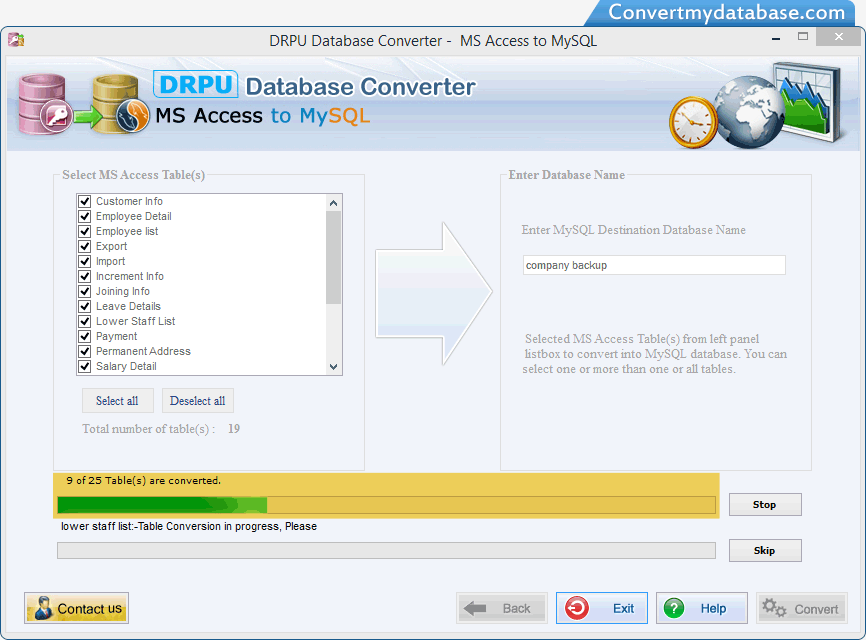Click the red power icon on Exit
The width and height of the screenshot is (866, 640).
pyautogui.click(x=577, y=608)
